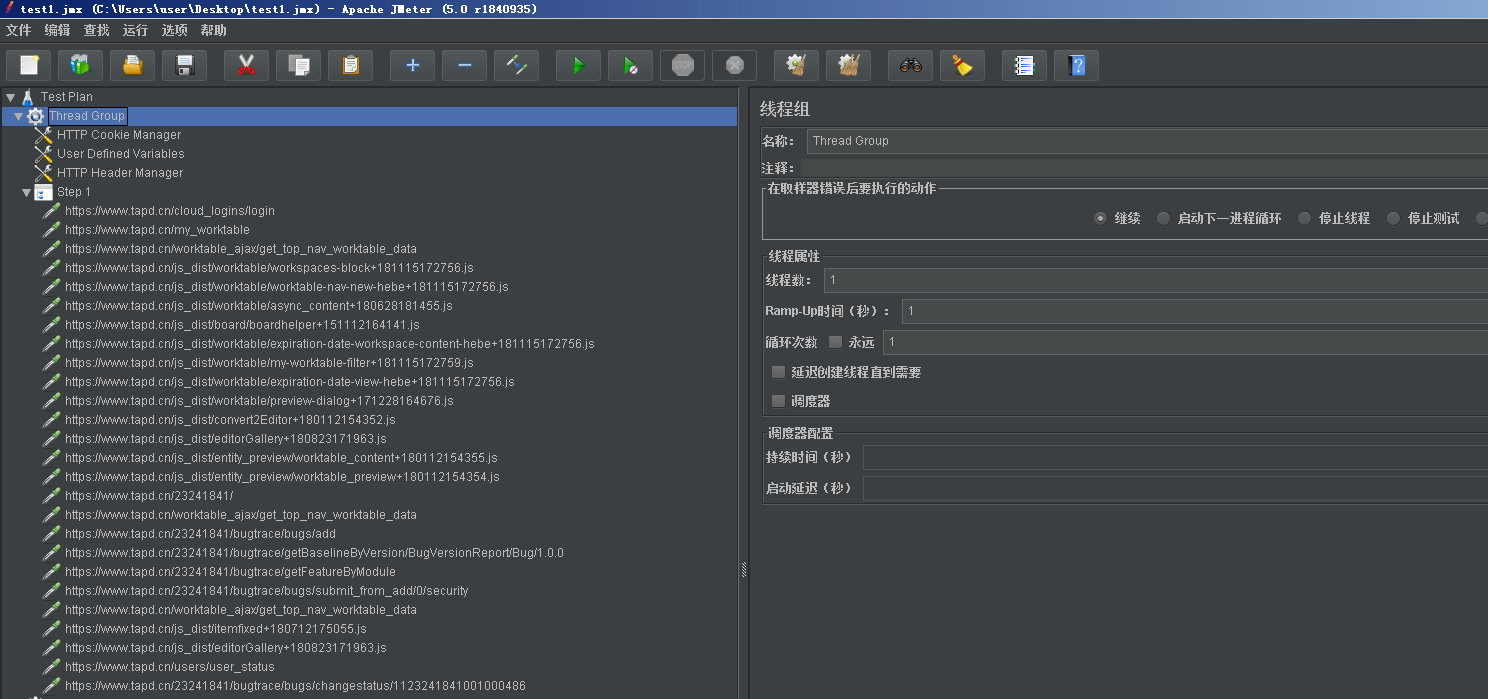
Task: Click the Step 1 controller icon
Action: tap(43, 192)
